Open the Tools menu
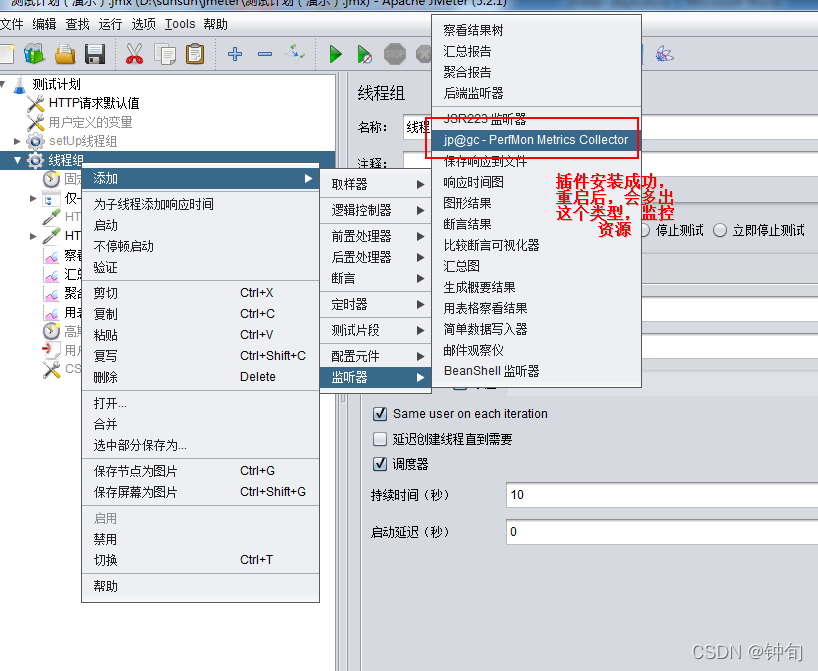This screenshot has height=671, width=818. [180, 25]
